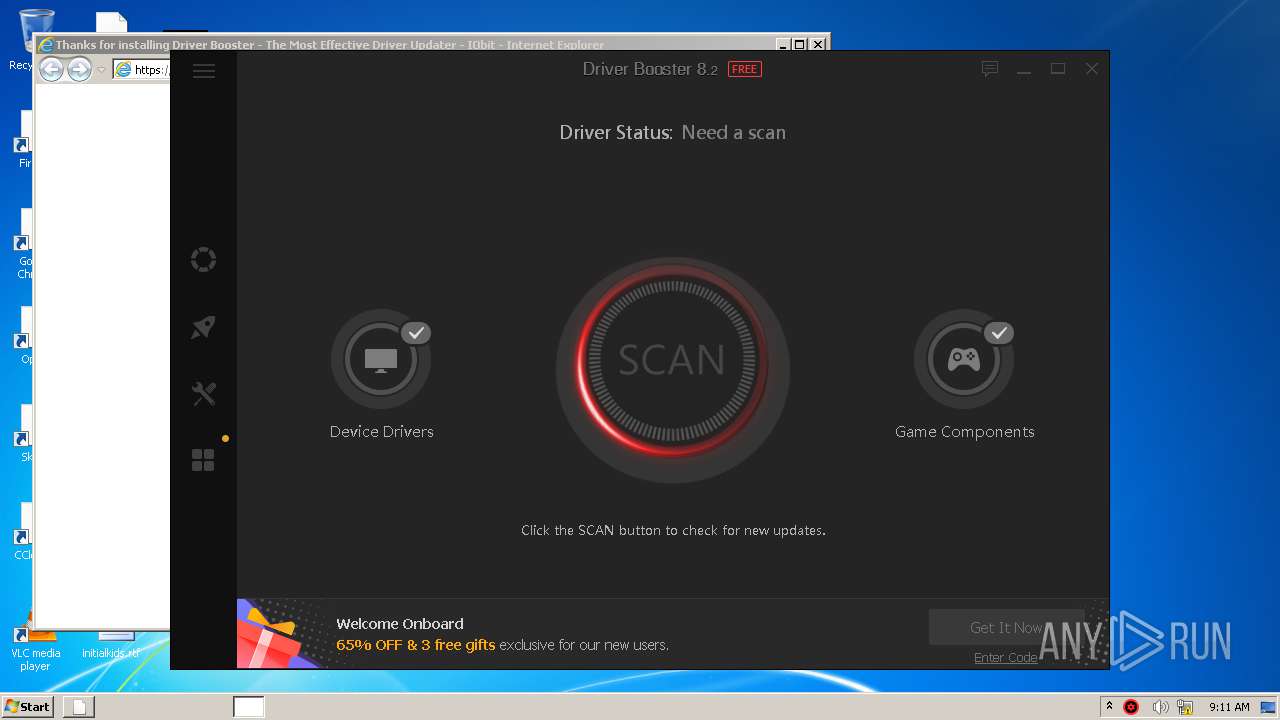This screenshot has height=720, width=1280.
Task: Minimize the Driver Booster window
Action: [x=1024, y=69]
